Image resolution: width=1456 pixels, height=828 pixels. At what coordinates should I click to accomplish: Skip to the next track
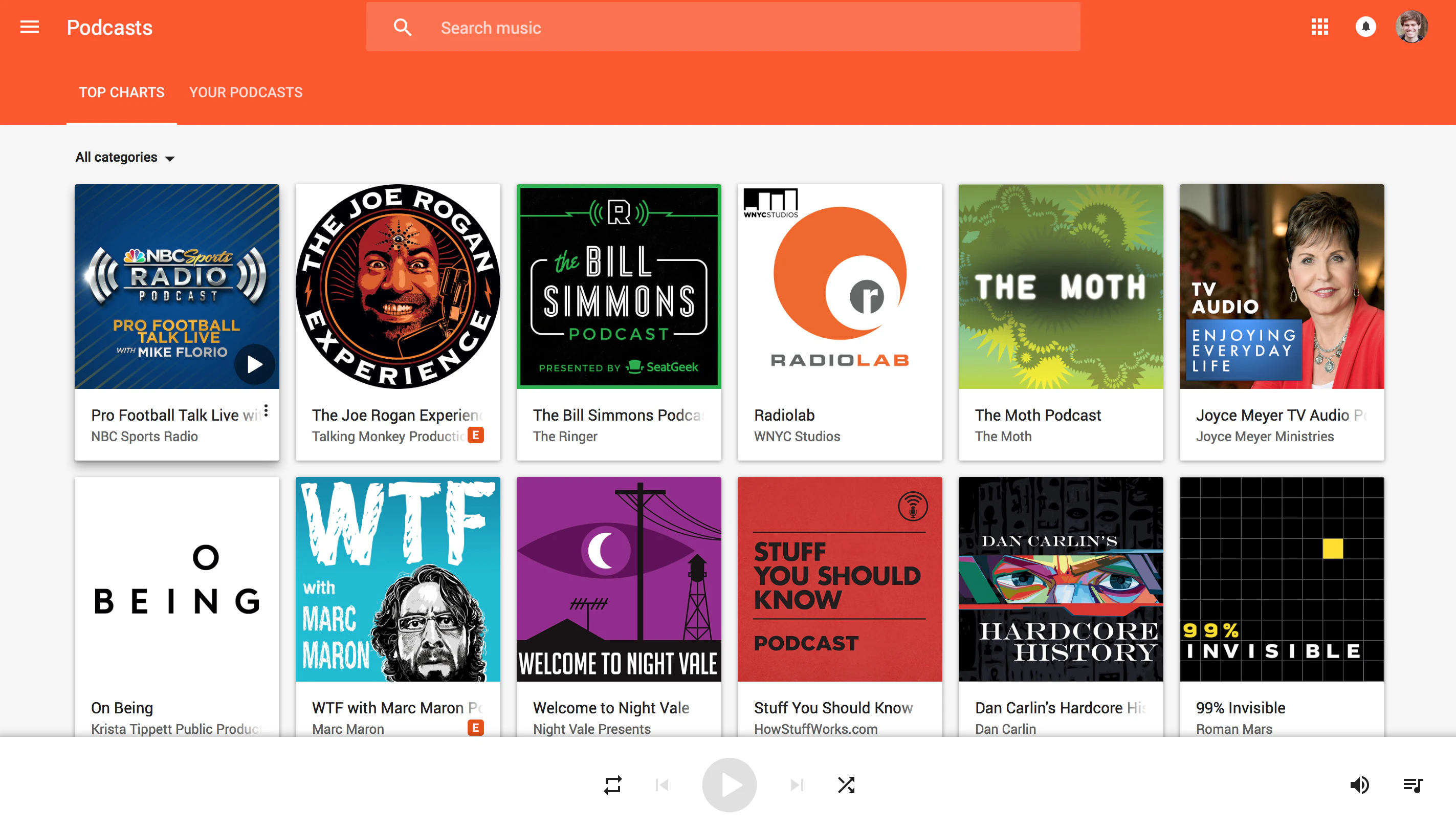point(797,786)
